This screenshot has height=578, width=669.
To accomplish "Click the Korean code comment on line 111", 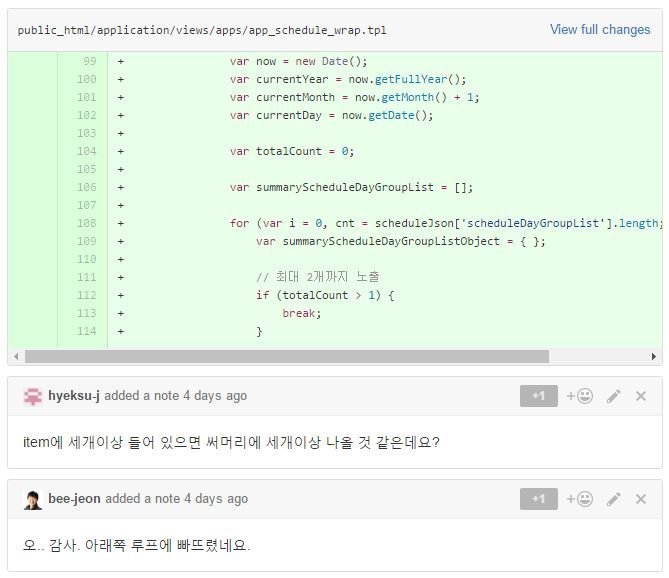I will [x=317, y=277].
